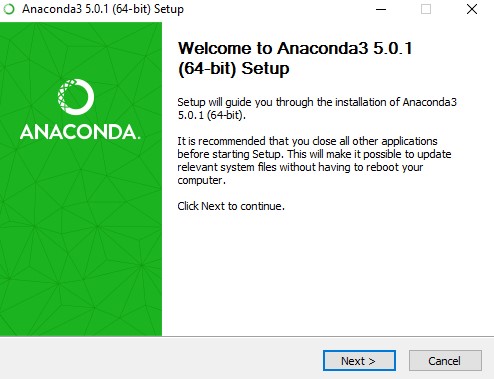Screen dimensions: 494x379
Task: Click the 'Welcome to Anaconda3 5.0.1' heading
Action: [x=295, y=48]
